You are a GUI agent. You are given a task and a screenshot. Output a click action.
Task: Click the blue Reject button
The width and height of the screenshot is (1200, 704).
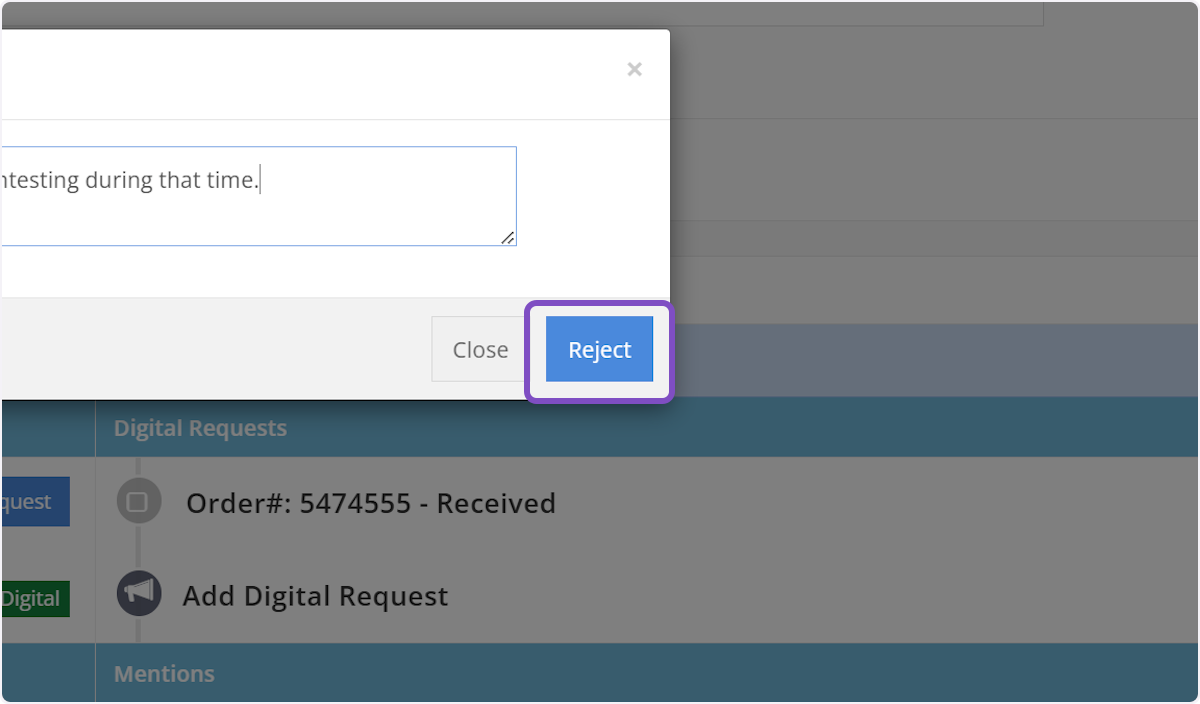click(x=599, y=350)
